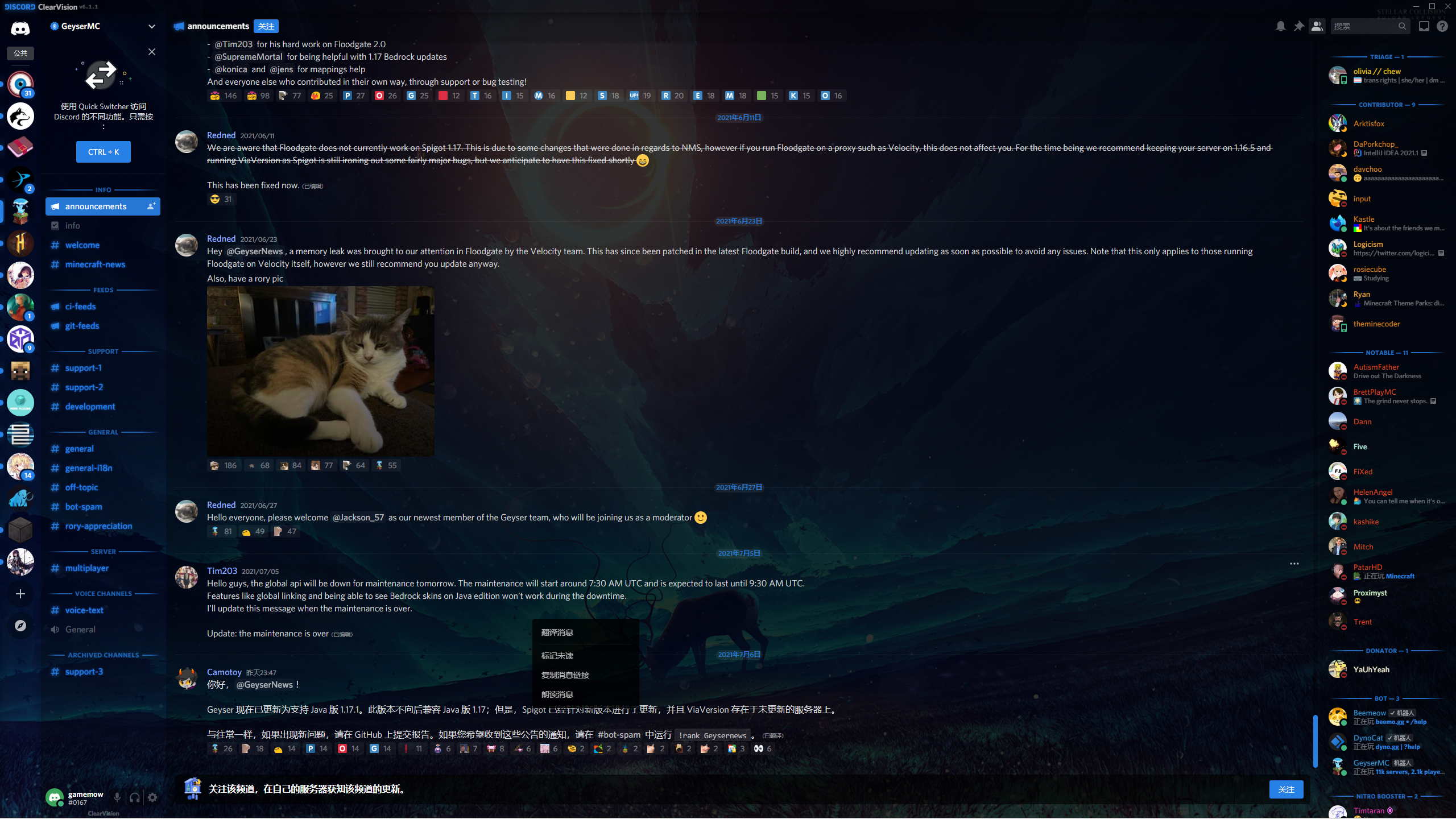Toggle the 26 reaction on Camotoy message
The width and height of the screenshot is (1456, 819).
tap(221, 748)
